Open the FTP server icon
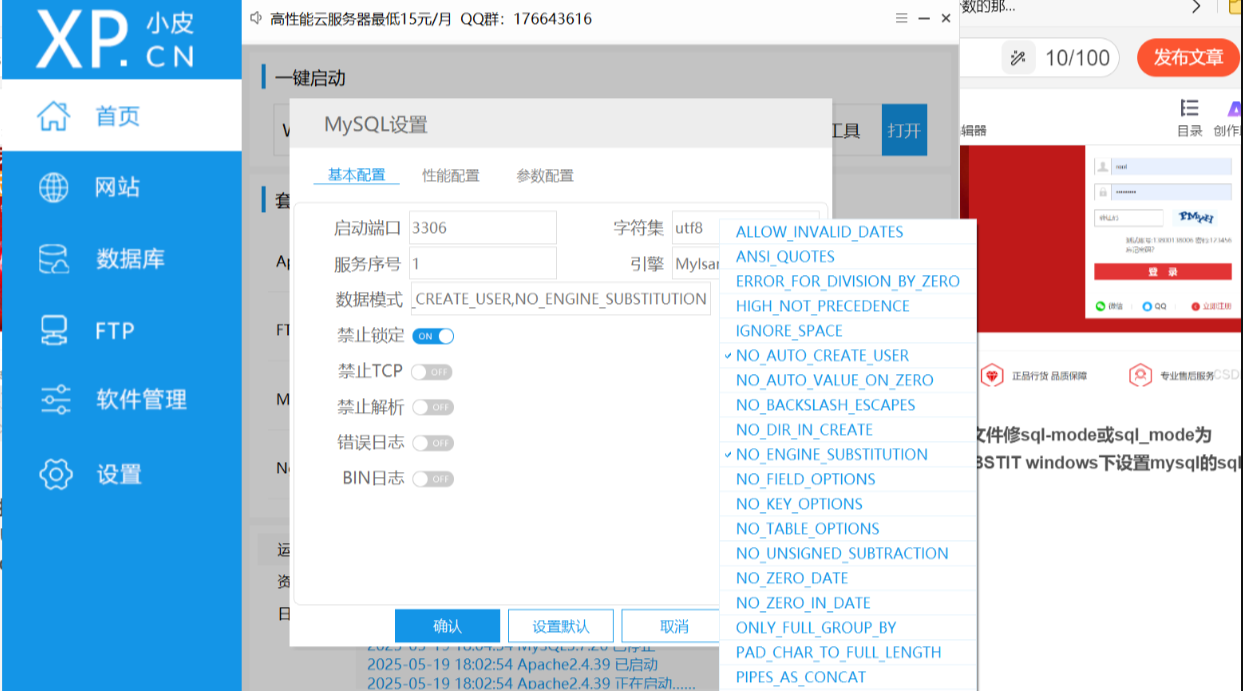The image size is (1243, 691). point(53,330)
